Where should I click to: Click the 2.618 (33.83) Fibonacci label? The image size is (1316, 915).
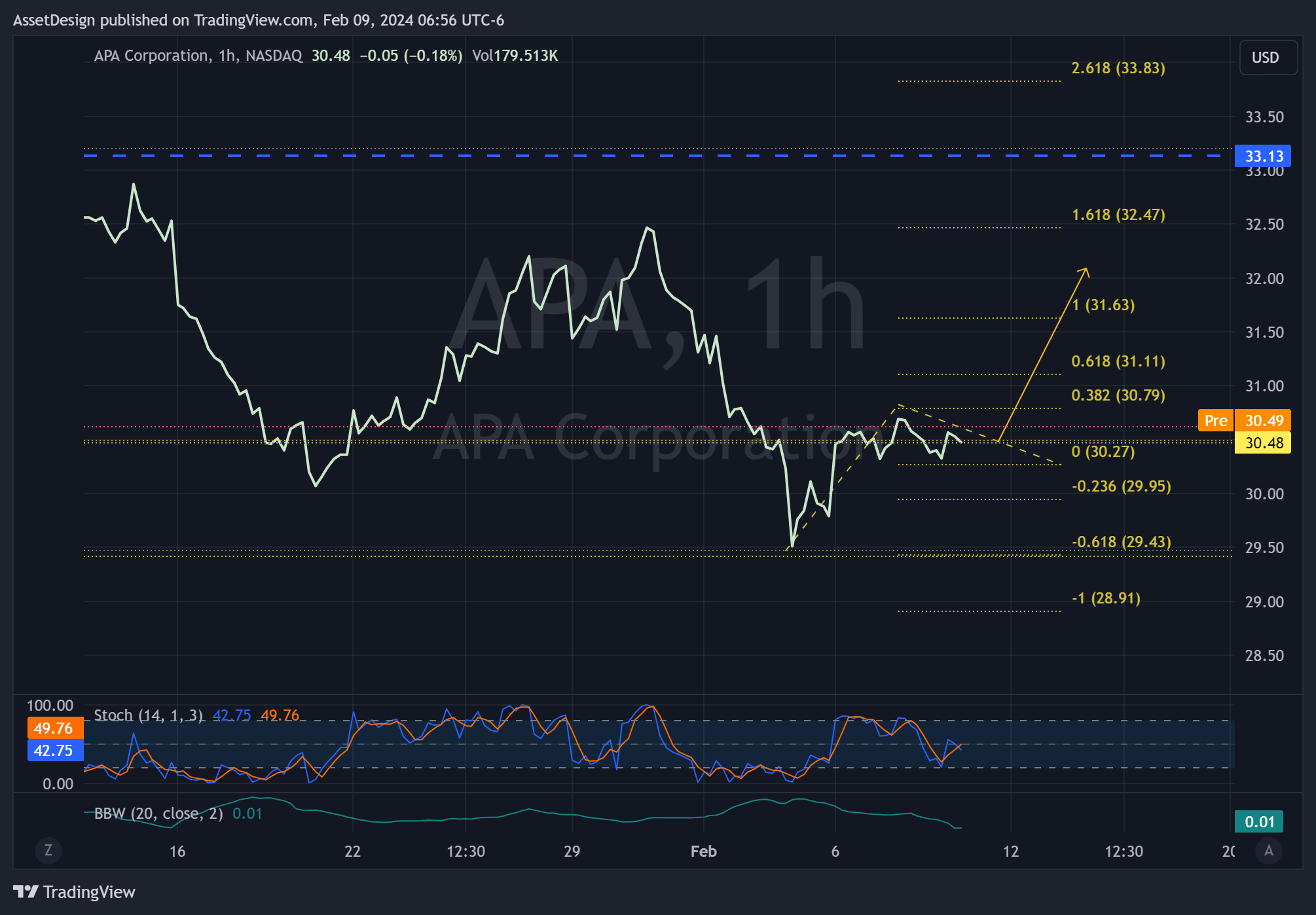(1118, 68)
